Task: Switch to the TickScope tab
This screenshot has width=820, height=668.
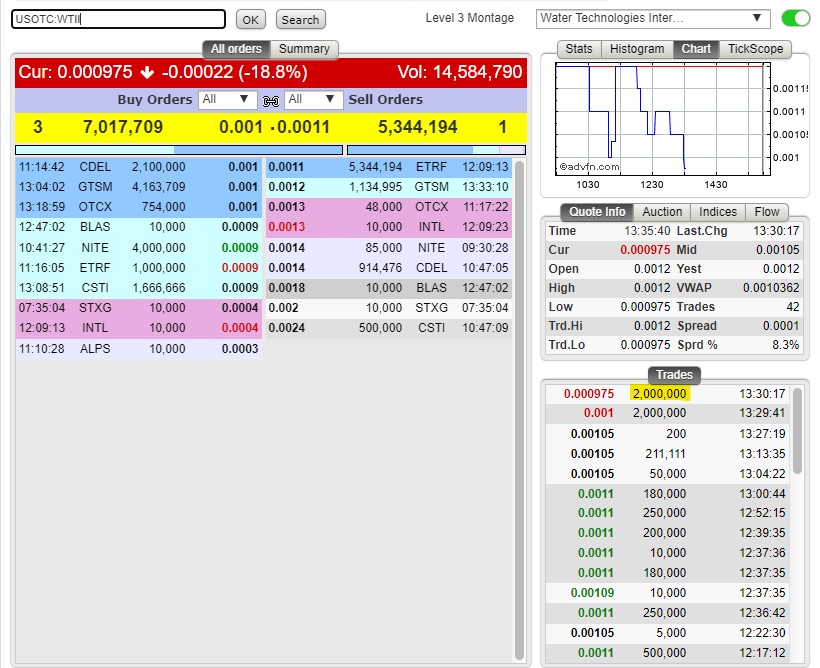Action: coord(755,49)
